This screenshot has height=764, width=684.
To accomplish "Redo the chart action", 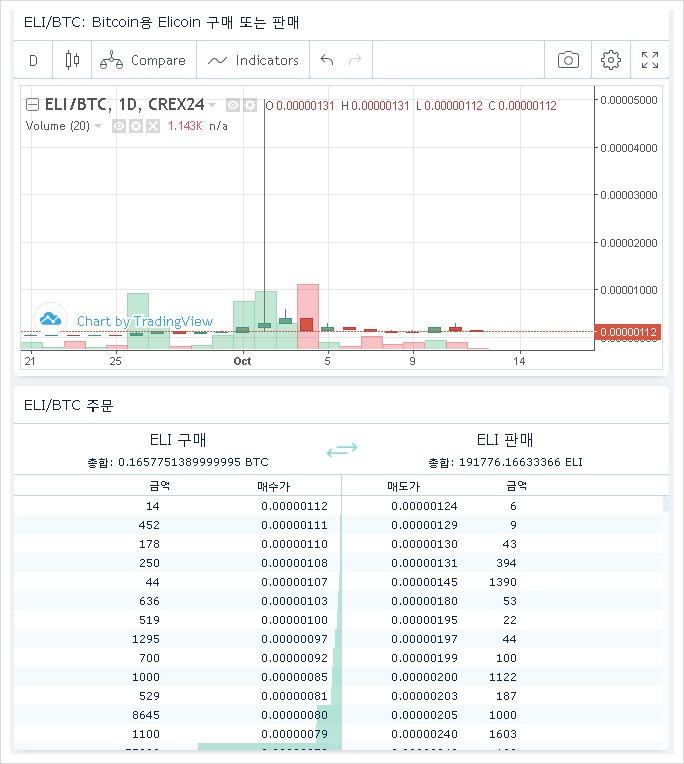I will (356, 60).
